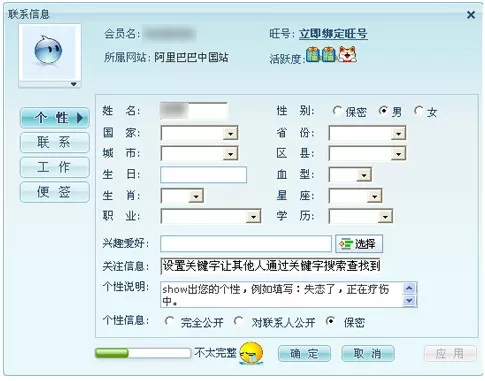Click the blue avatar profile picture
This screenshot has width=485, height=381.
pyautogui.click(x=49, y=52)
